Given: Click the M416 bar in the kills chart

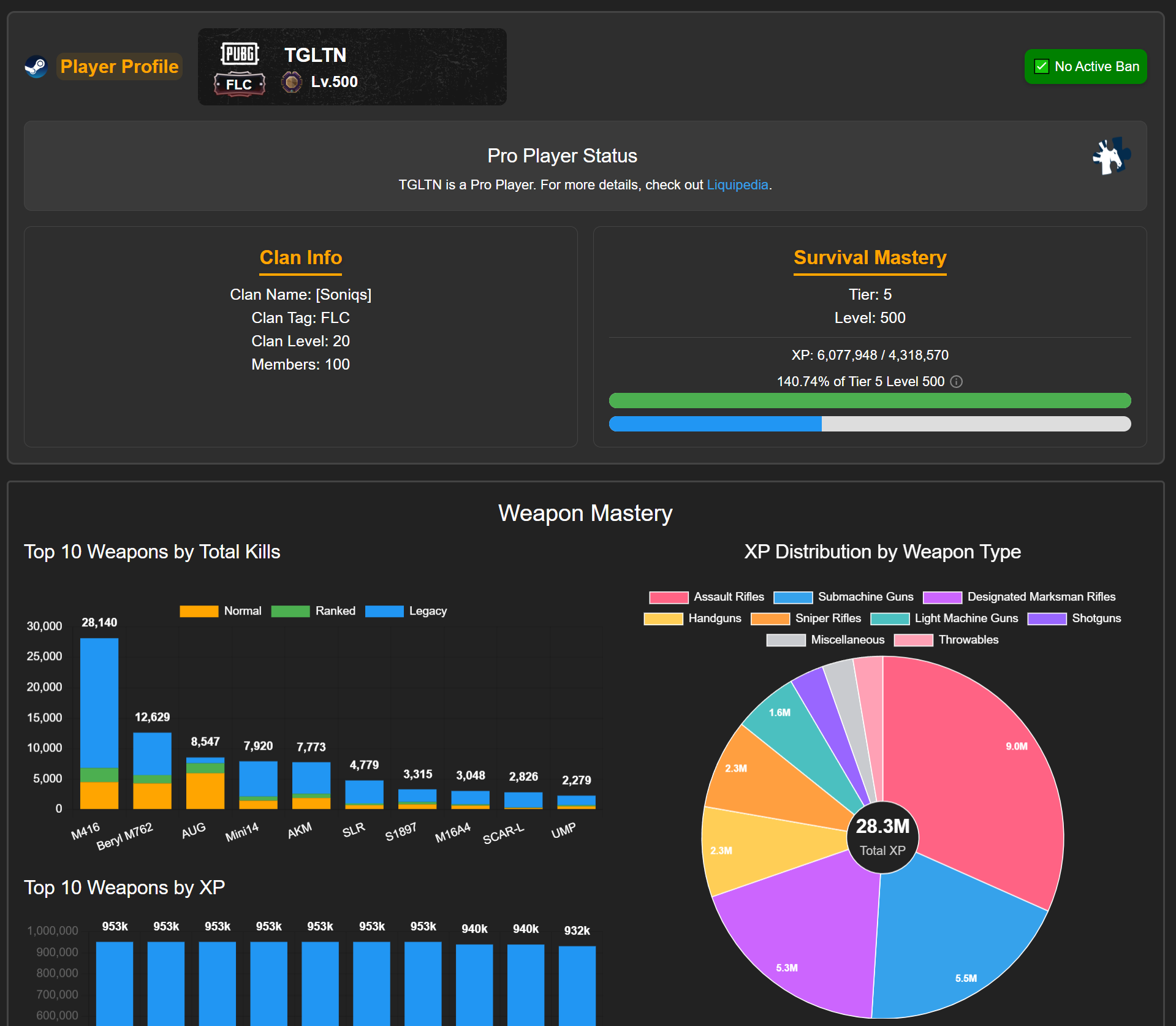Looking at the screenshot, I should click(x=99, y=723).
